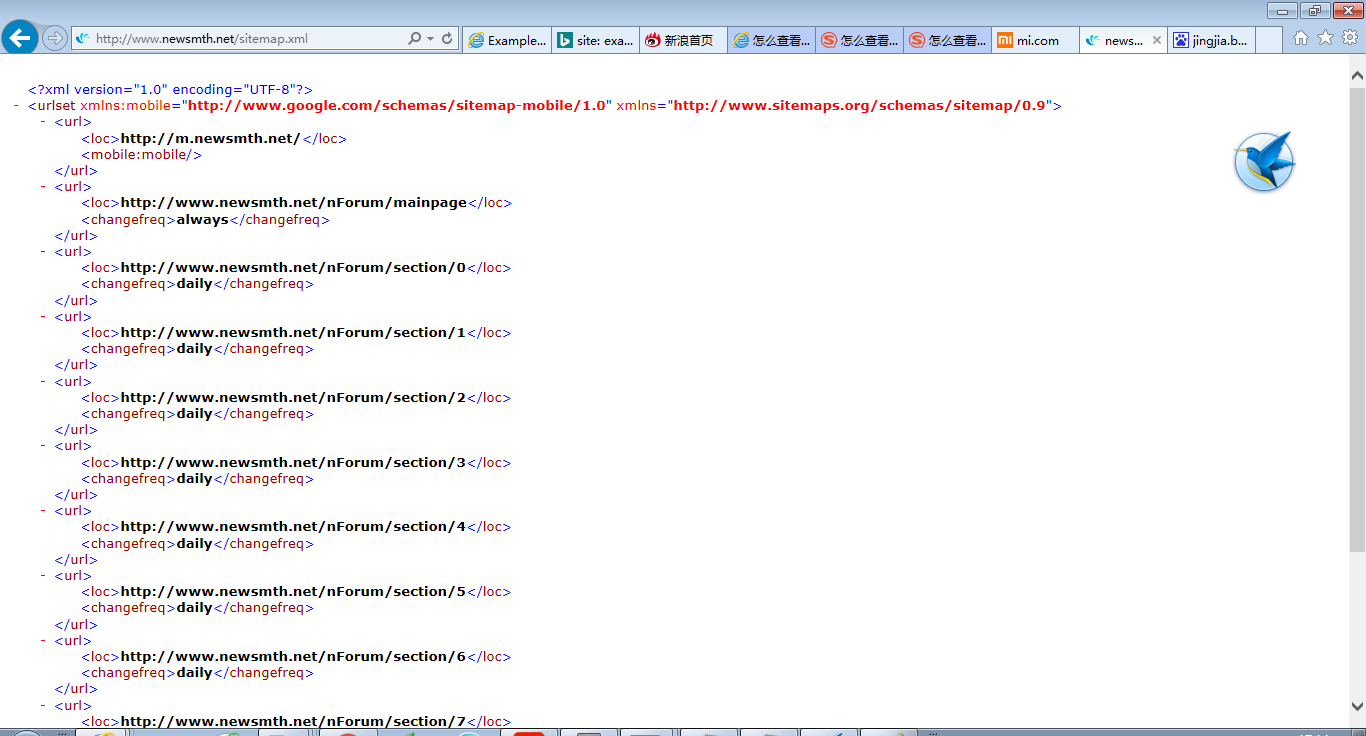Collapse the url node for section/3

pos(43,445)
